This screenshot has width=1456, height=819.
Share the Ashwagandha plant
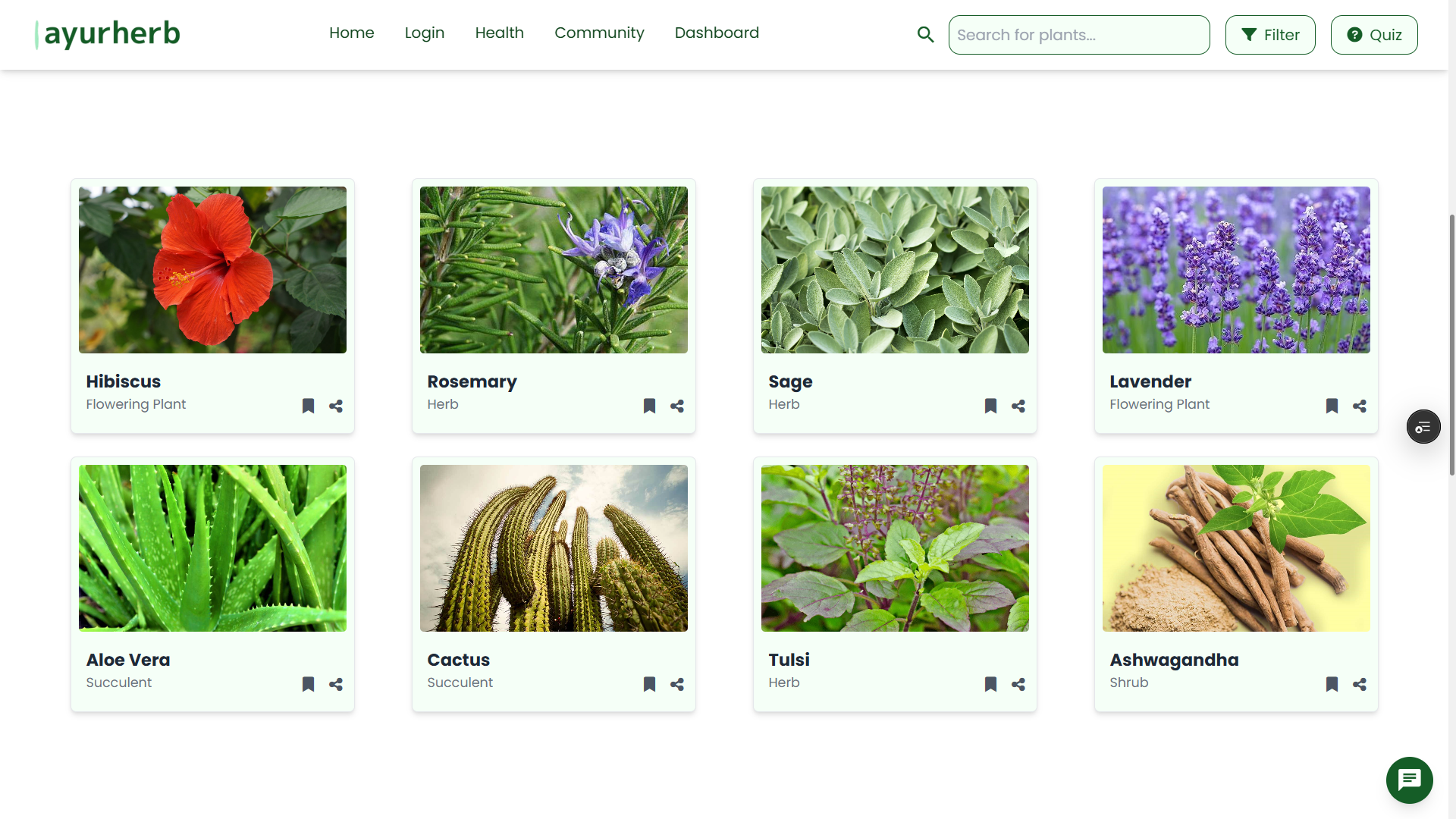point(1359,684)
